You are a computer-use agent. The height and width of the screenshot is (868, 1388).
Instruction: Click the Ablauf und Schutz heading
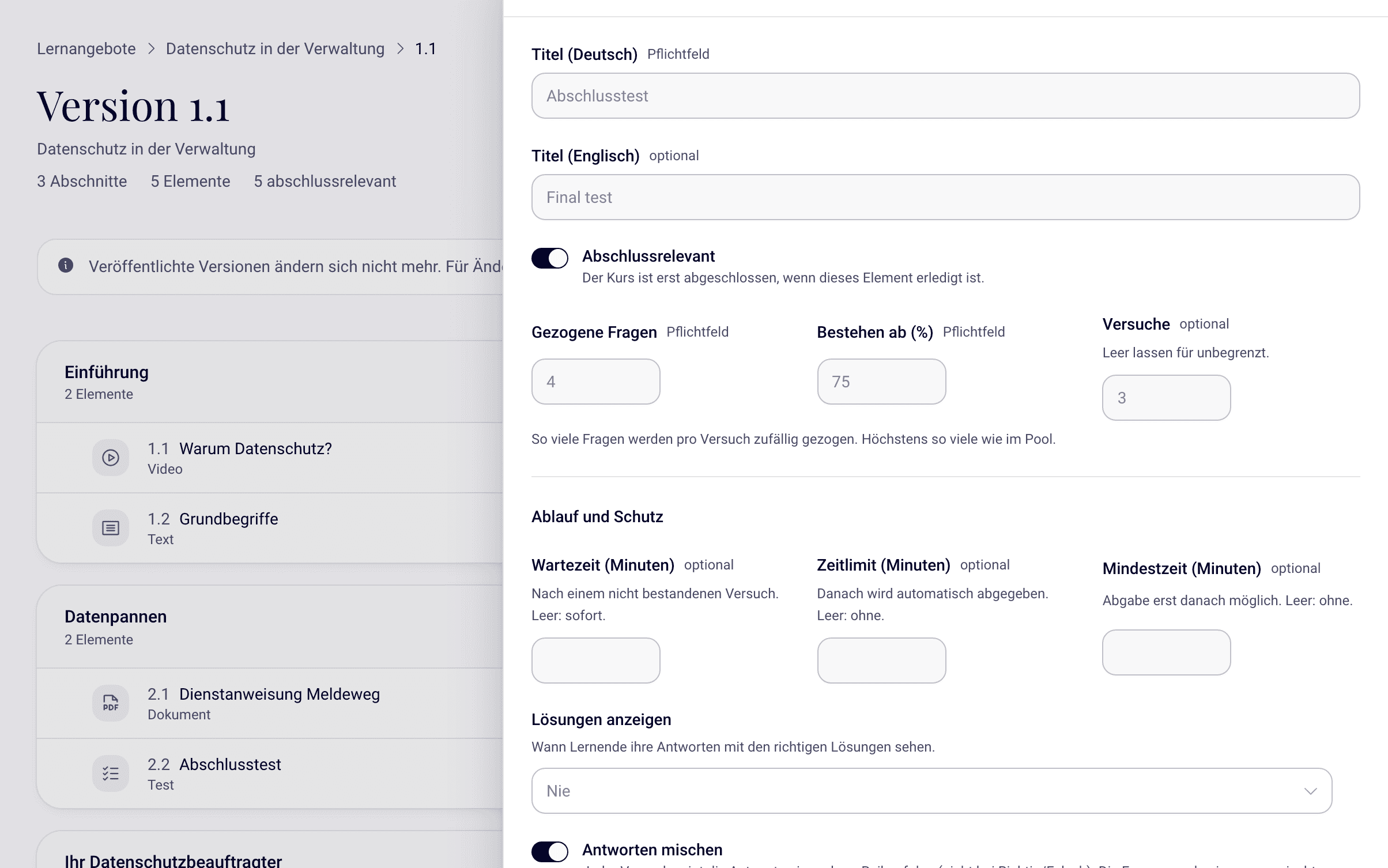597,516
